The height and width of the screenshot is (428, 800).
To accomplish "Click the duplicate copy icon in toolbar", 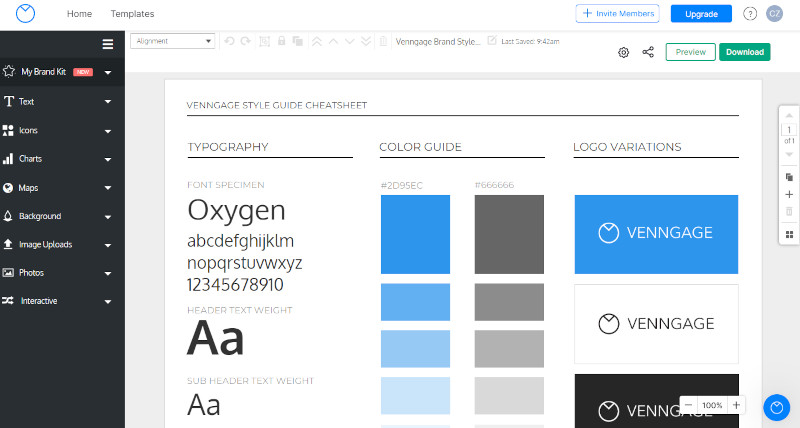I will (298, 41).
